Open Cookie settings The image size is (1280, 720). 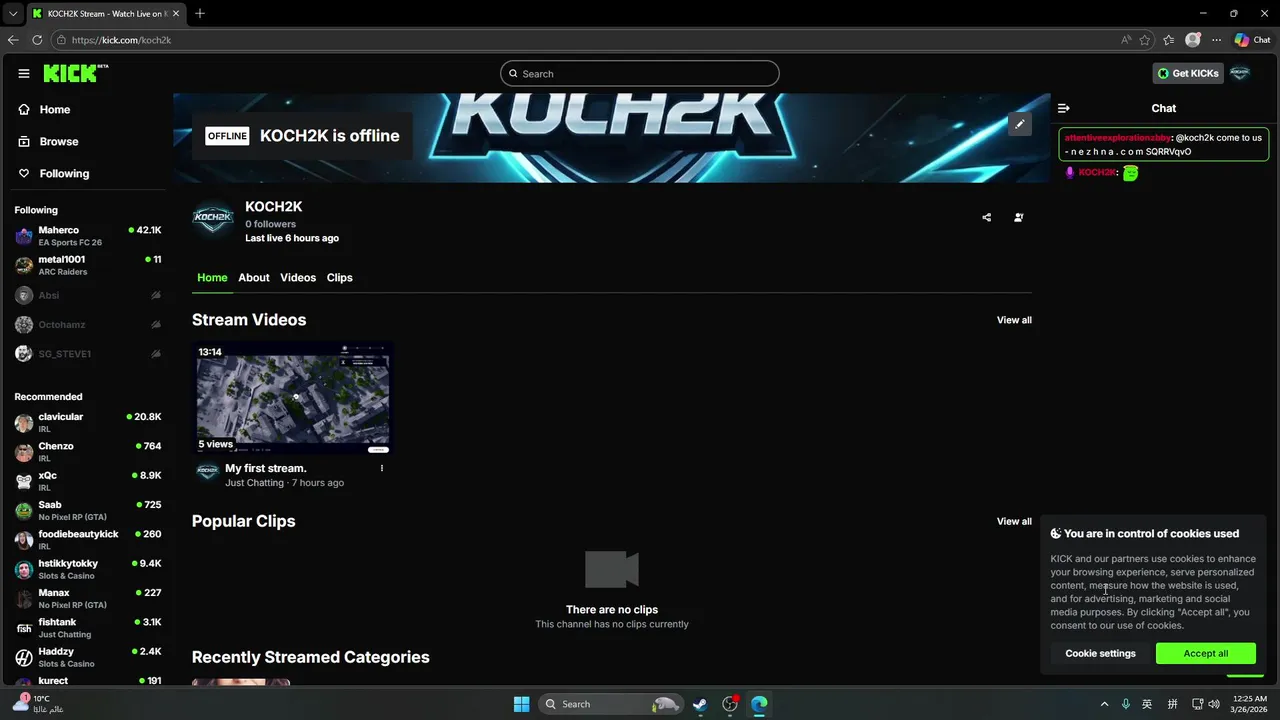click(1100, 653)
